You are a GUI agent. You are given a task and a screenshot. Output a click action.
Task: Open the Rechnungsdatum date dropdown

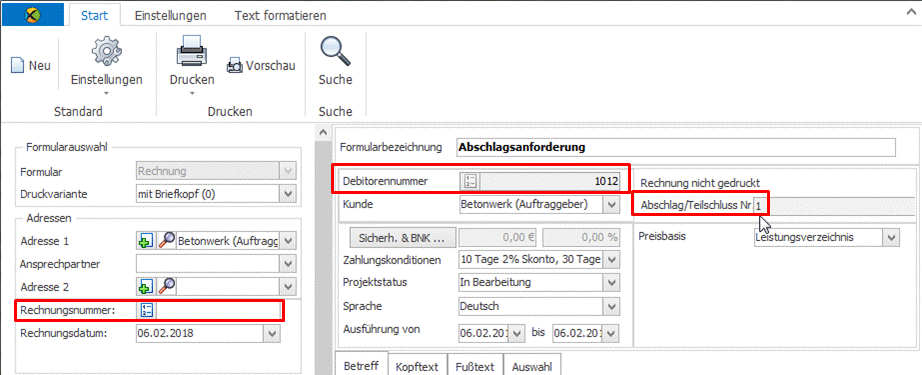272,333
